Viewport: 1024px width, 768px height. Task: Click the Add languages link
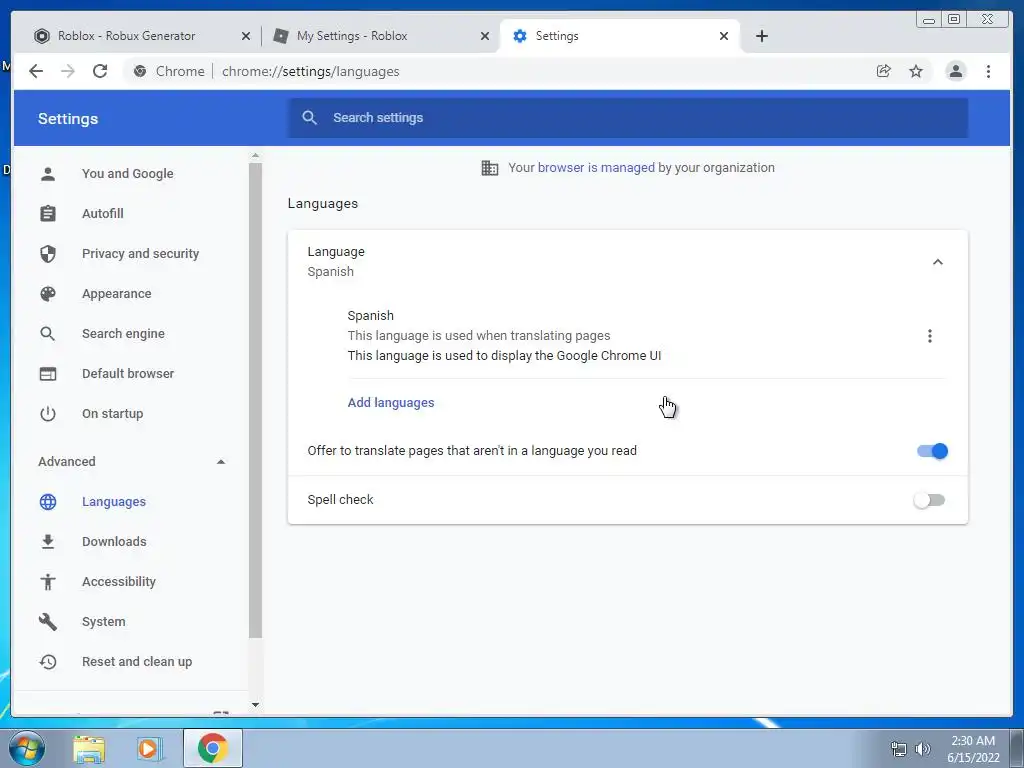(391, 403)
